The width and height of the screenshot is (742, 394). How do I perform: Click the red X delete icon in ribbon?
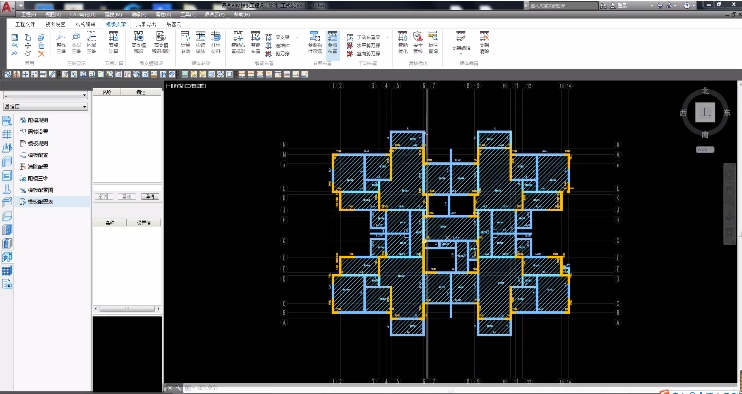coord(41,53)
